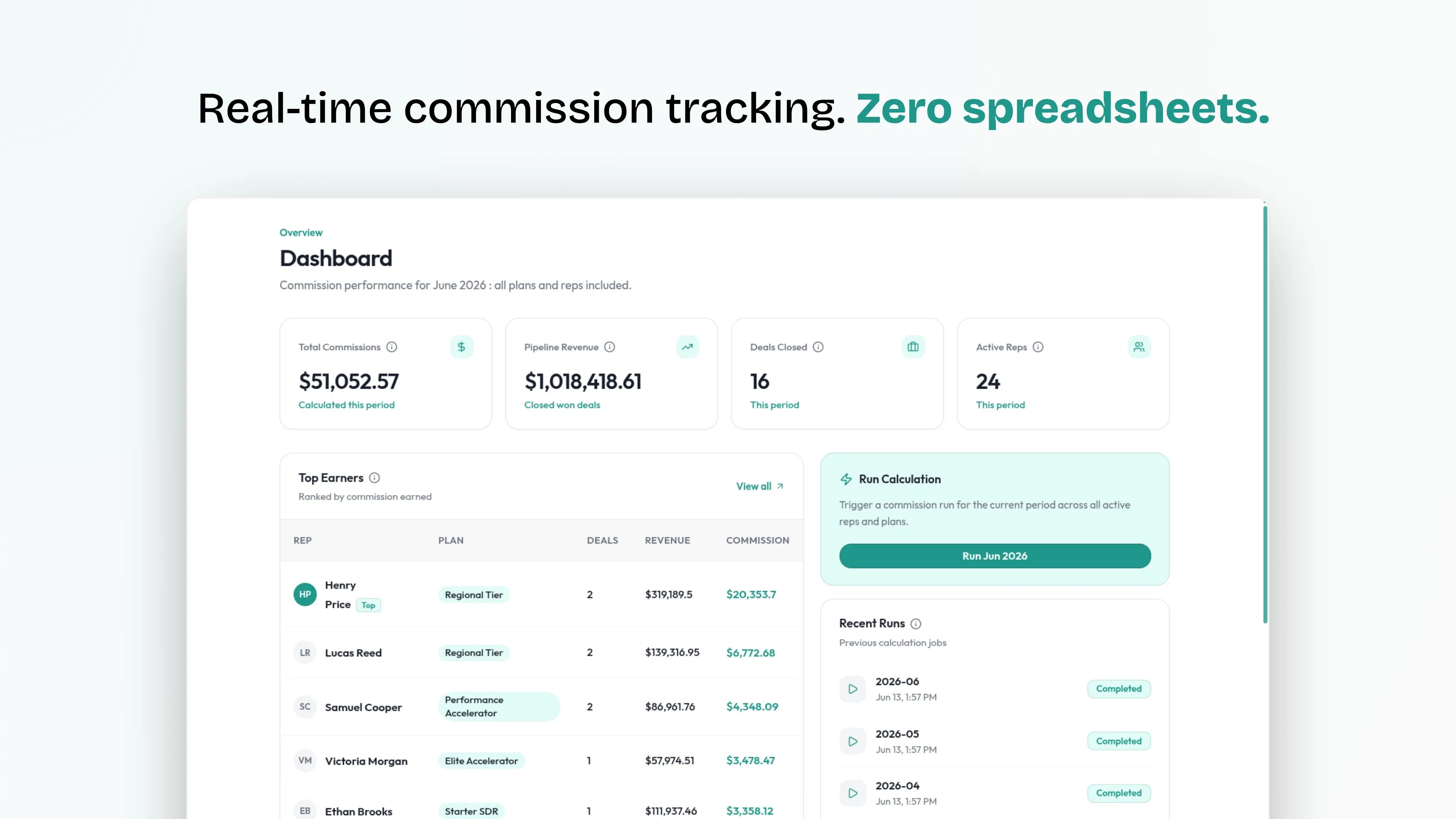Screen dimensions: 1456x819
Task: Select the Ethan Brooks rep name
Action: click(358, 812)
